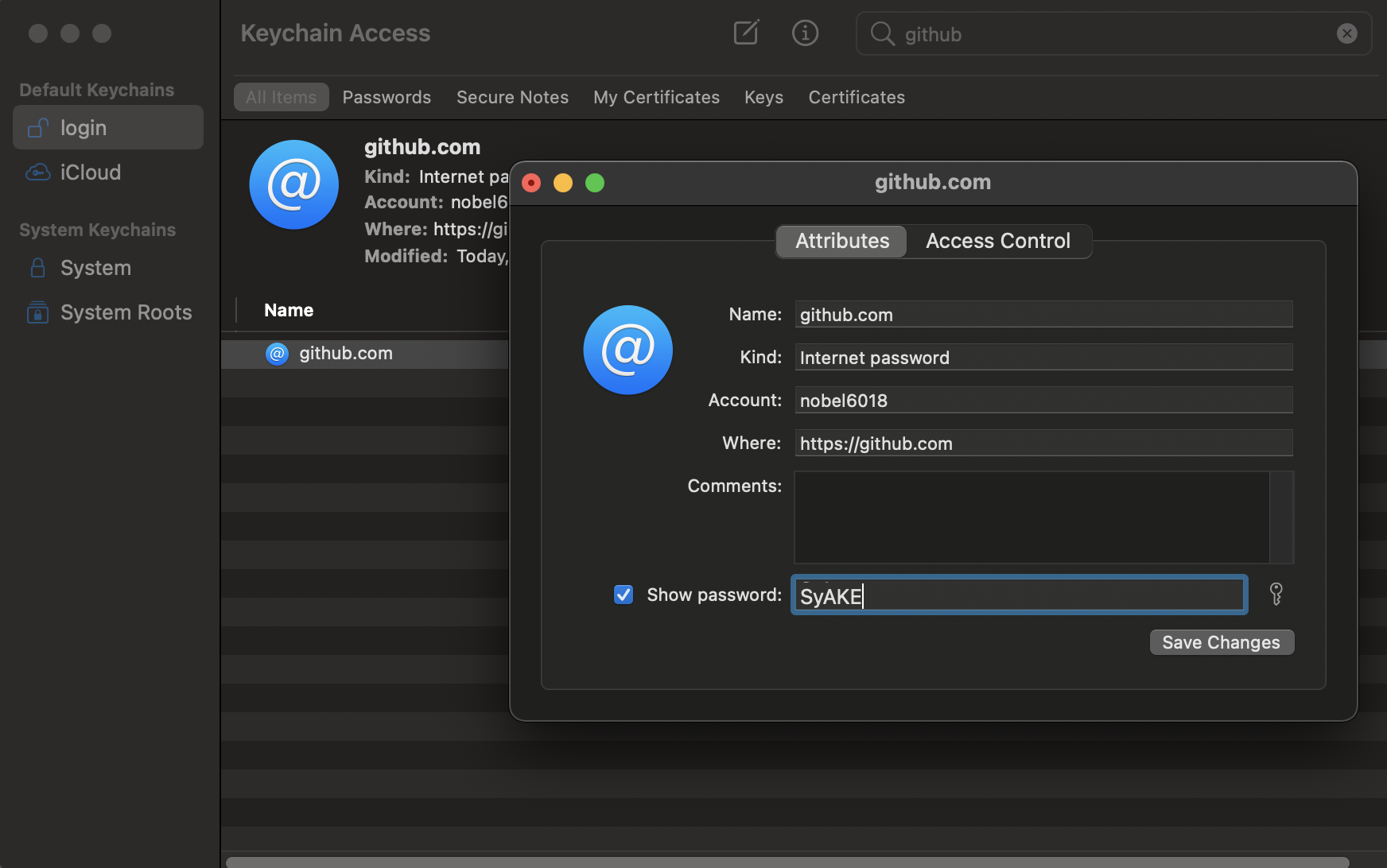
Task: Select the github.com row in the list
Action: click(364, 354)
